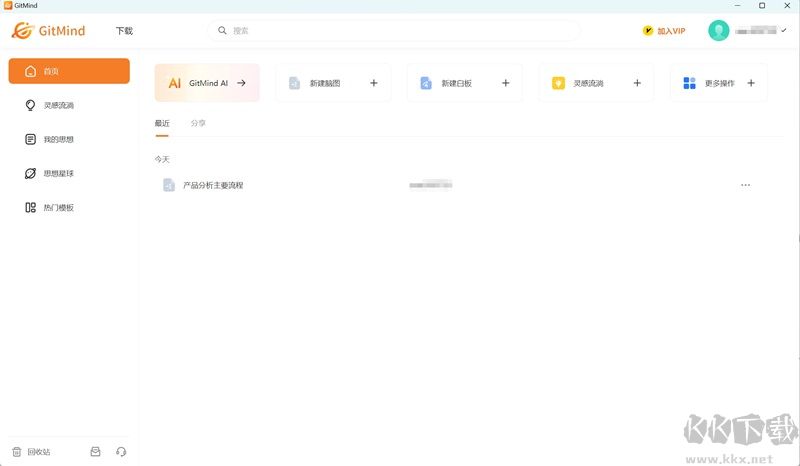Switch to the 最近 tab
800x466 pixels.
[x=162, y=124]
